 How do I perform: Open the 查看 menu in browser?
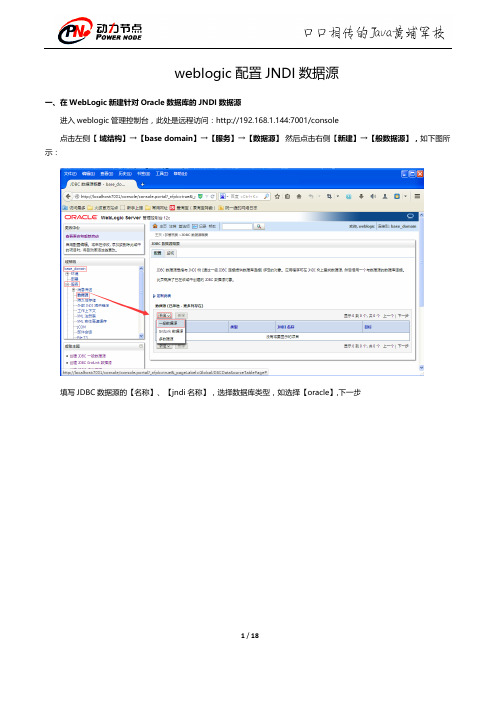click(x=107, y=173)
